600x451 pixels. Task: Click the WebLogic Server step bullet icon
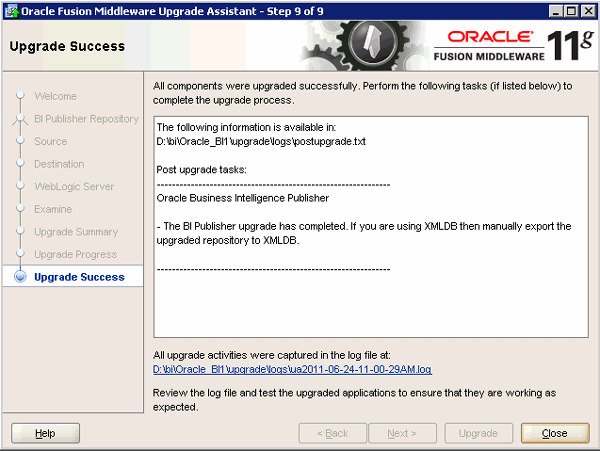[x=20, y=186]
